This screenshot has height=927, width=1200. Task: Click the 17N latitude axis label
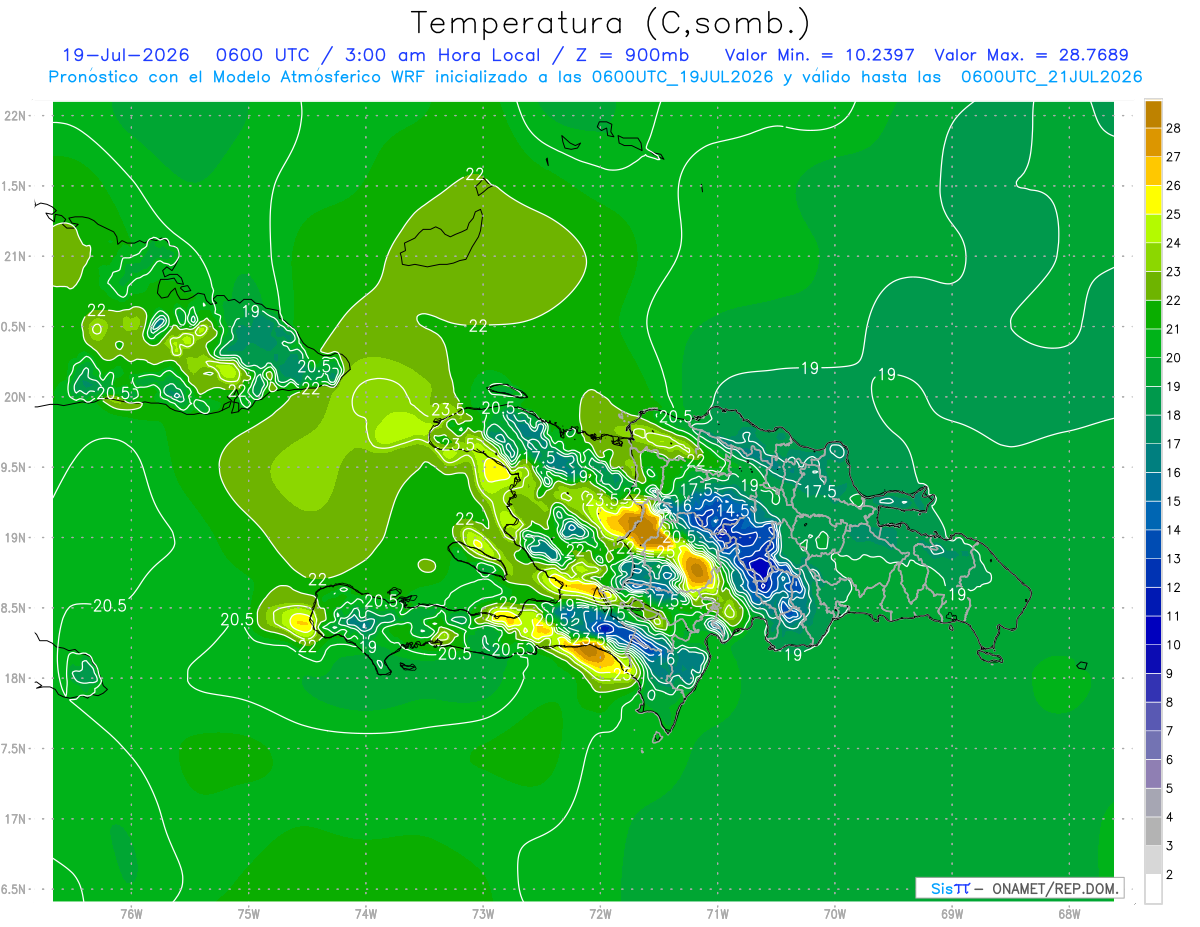(15, 819)
